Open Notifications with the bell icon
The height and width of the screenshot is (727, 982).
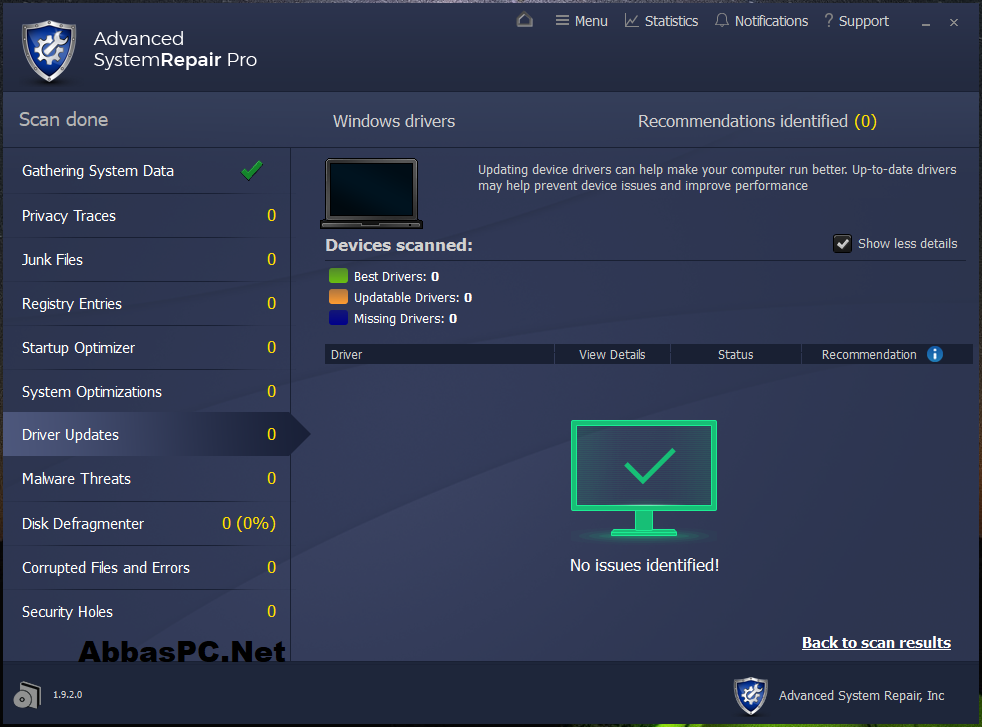762,21
